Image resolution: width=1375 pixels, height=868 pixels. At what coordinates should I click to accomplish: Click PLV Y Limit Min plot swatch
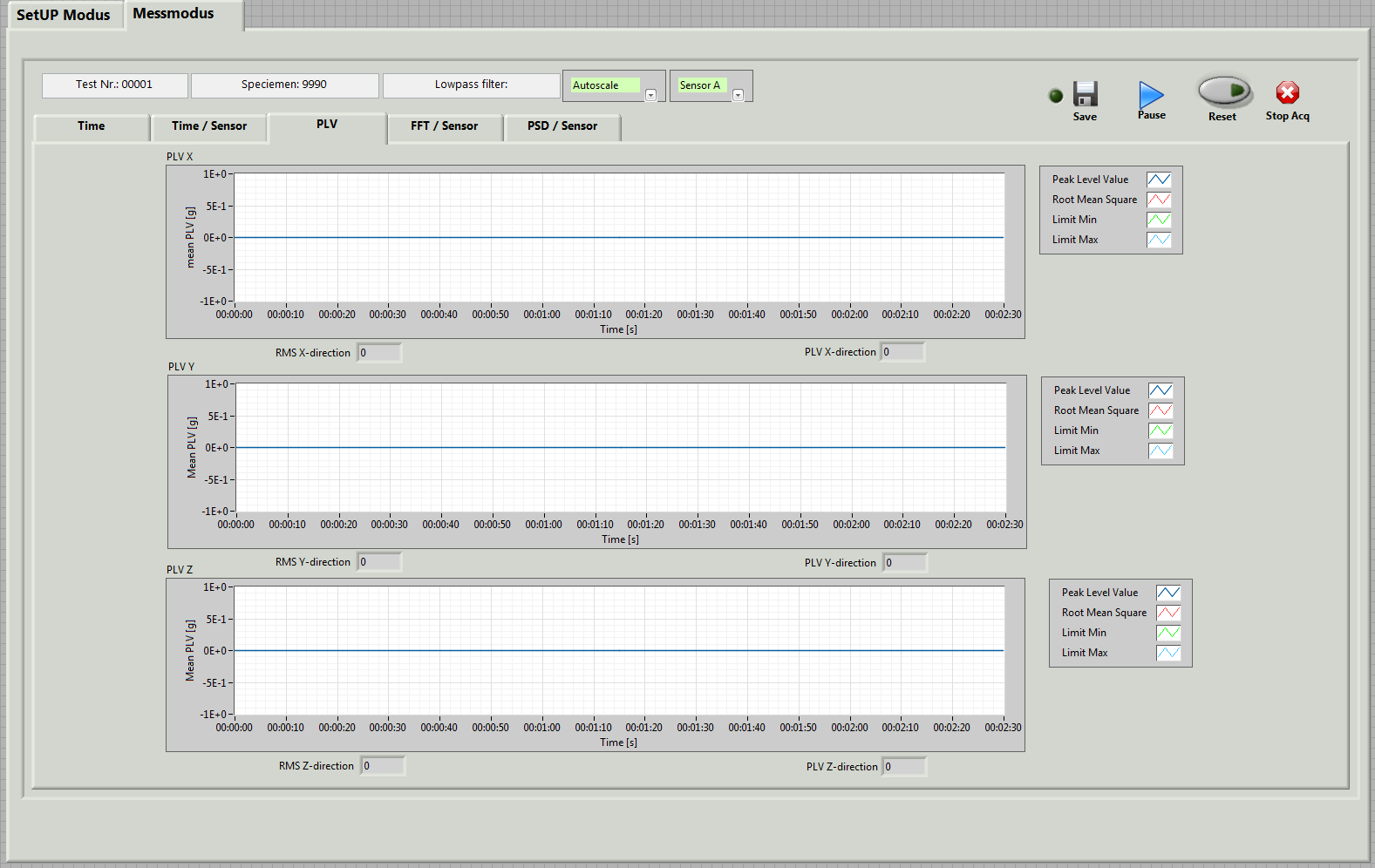[1160, 431]
